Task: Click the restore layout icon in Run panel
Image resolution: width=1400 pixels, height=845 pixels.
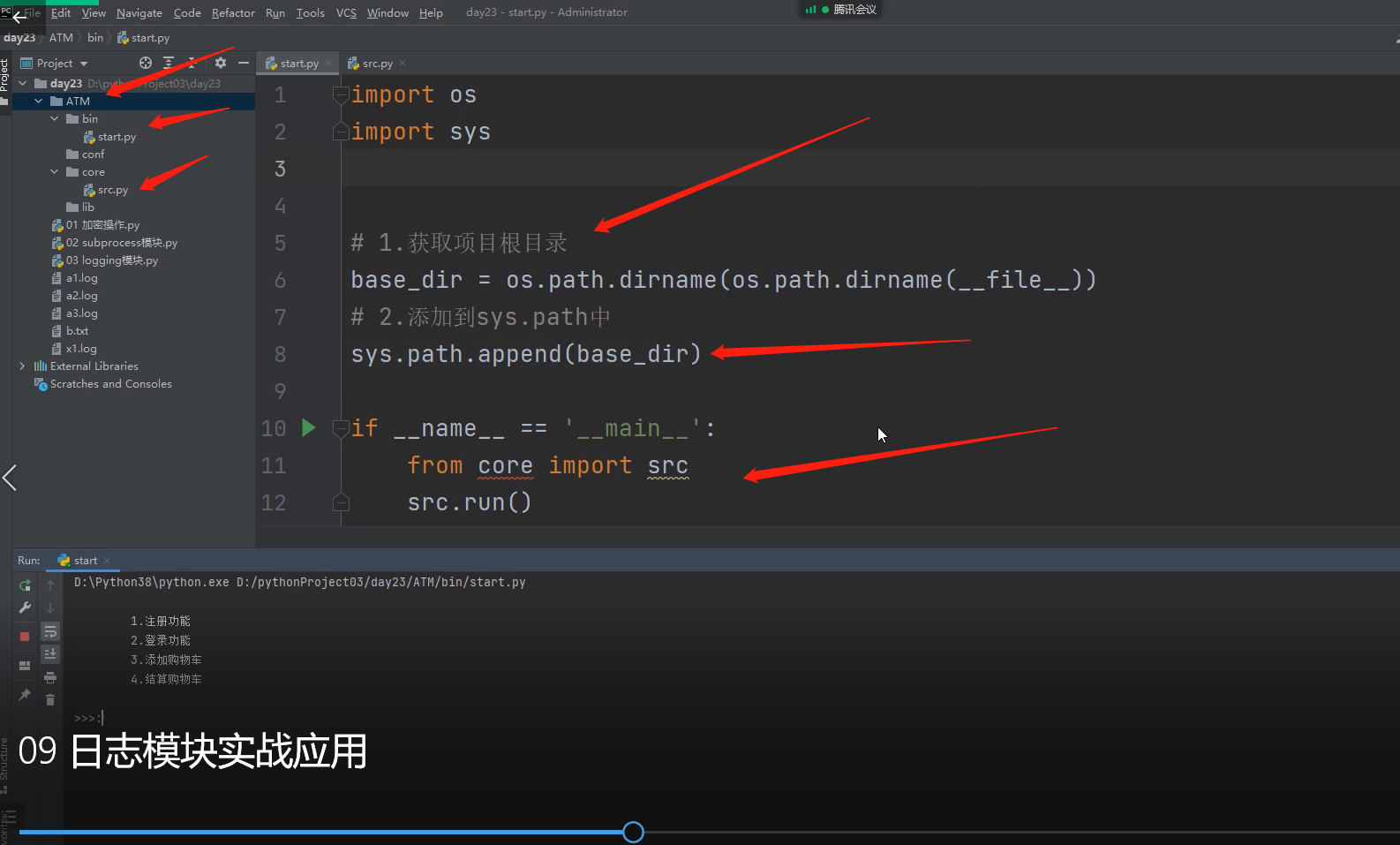Action: coord(25,665)
